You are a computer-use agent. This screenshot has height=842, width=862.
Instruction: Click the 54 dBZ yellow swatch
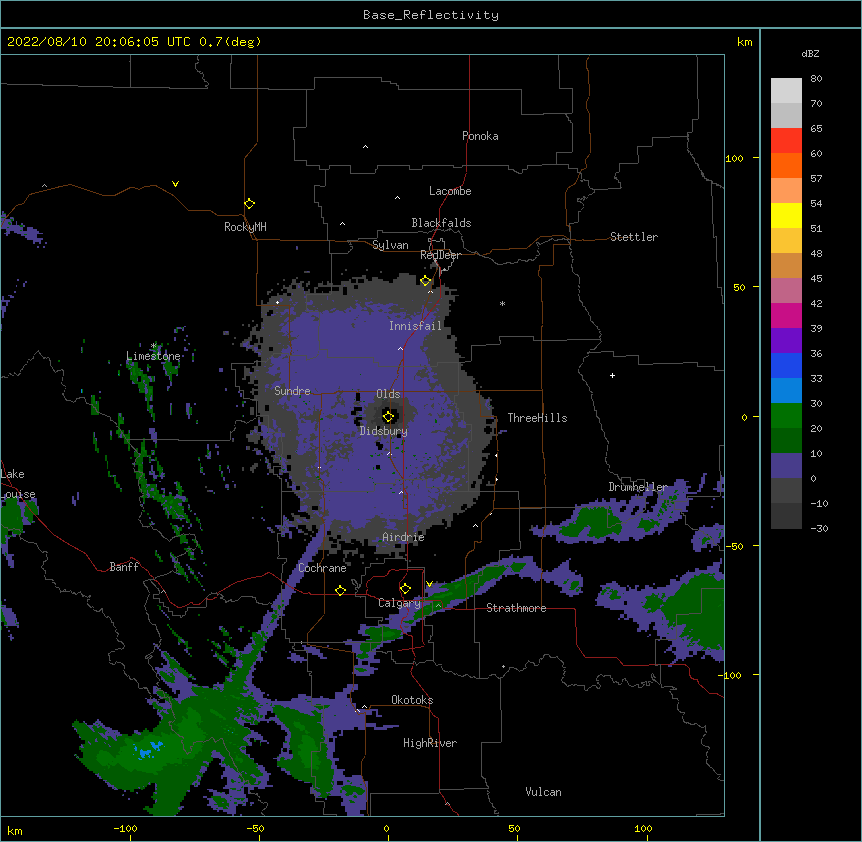tap(786, 215)
